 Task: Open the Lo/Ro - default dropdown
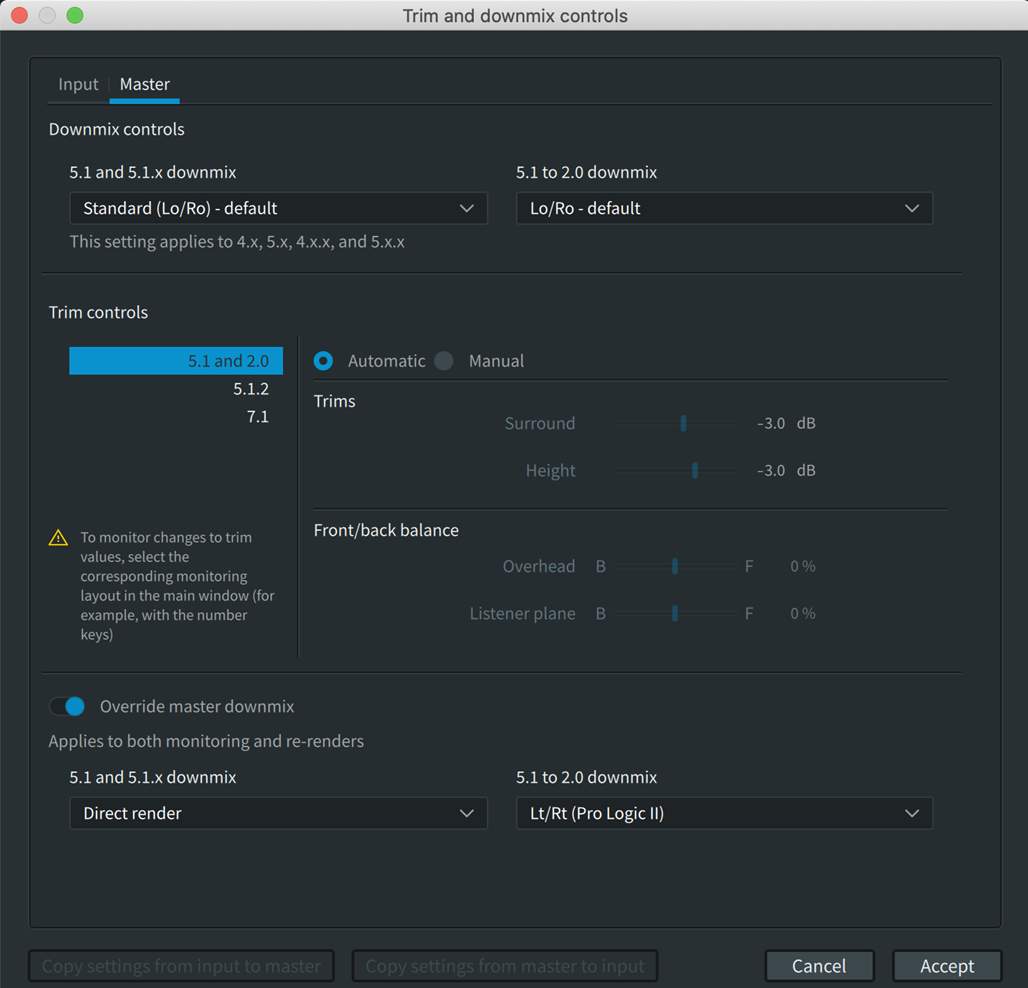click(x=724, y=208)
